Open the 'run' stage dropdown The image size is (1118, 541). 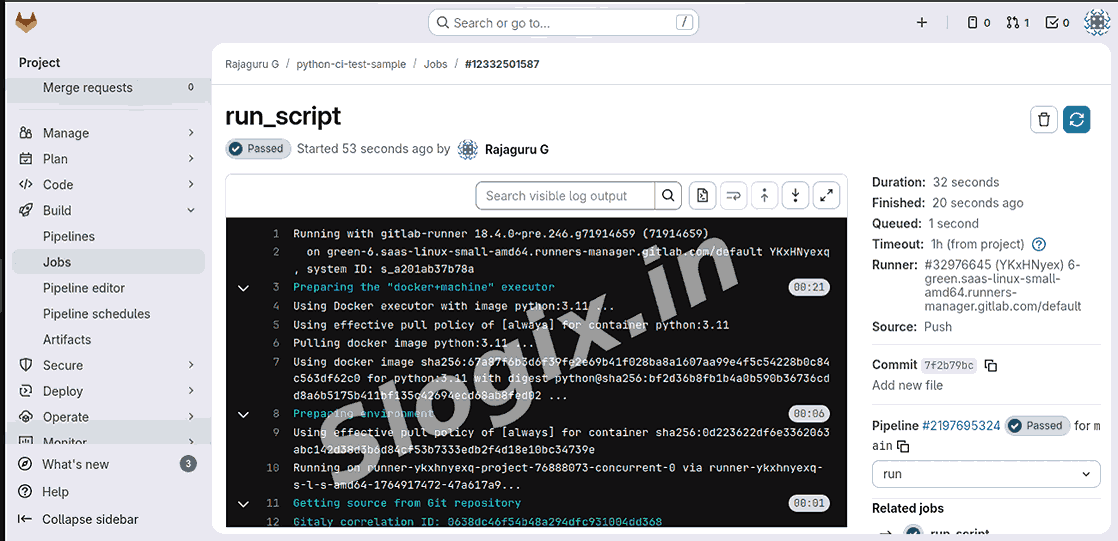[986, 474]
